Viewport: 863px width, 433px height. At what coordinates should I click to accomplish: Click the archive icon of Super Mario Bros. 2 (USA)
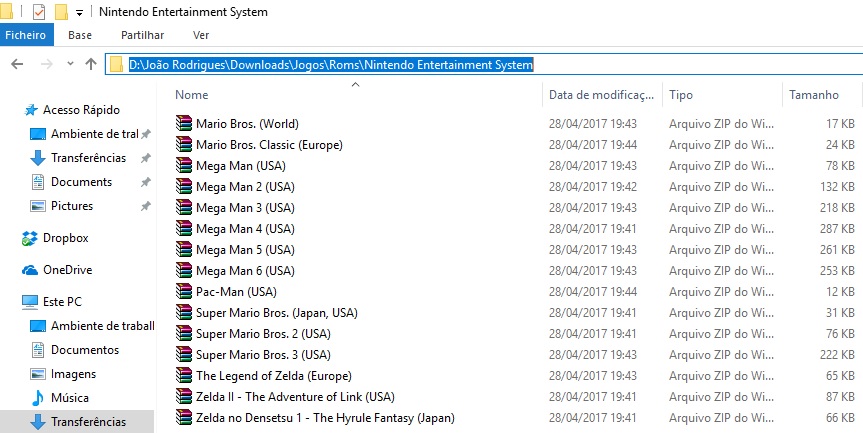(184, 333)
